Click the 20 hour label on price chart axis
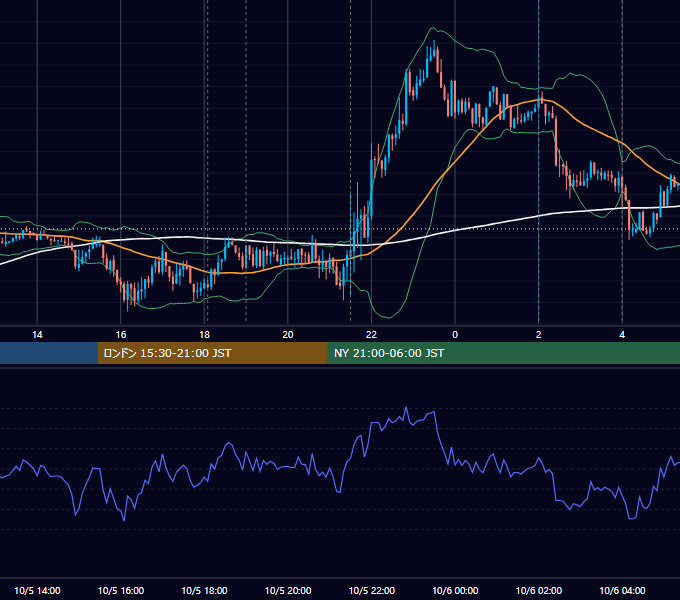 (288, 335)
